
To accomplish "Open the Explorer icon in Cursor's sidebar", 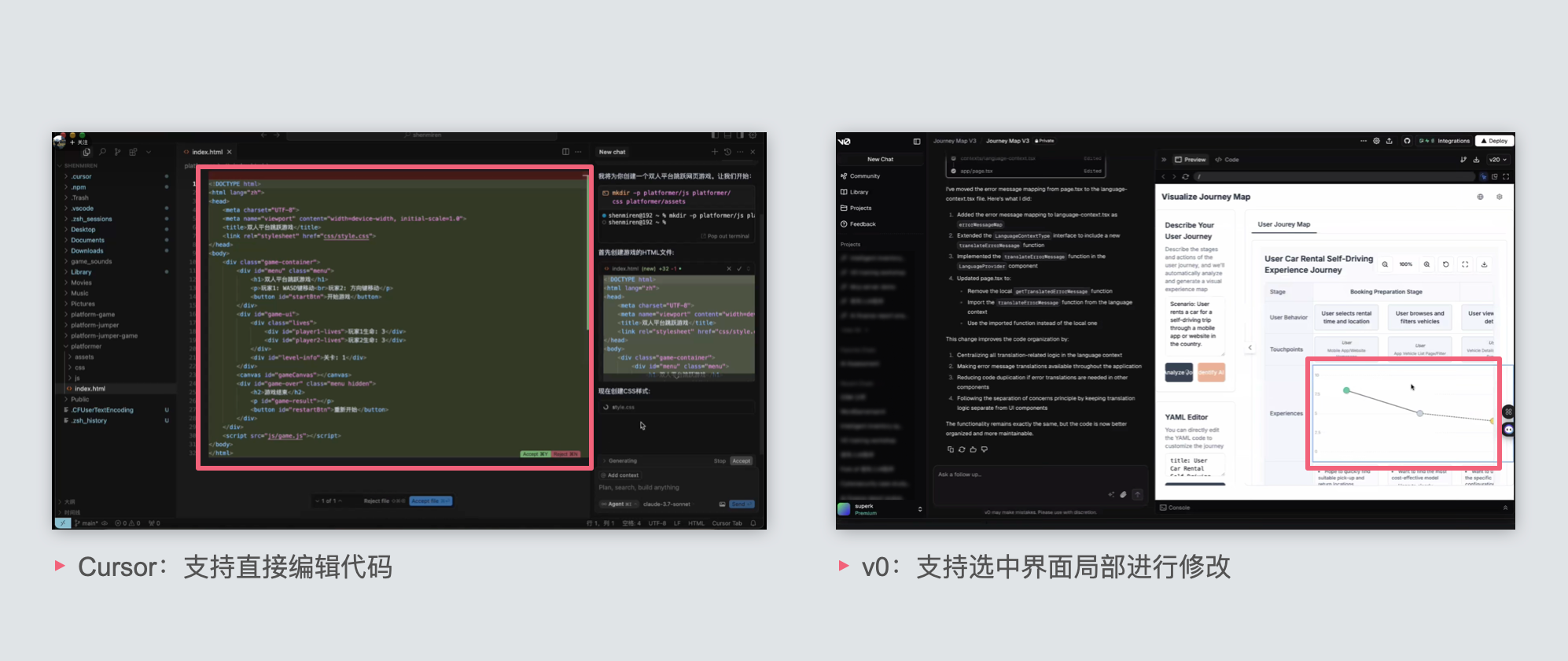I will pos(86,152).
